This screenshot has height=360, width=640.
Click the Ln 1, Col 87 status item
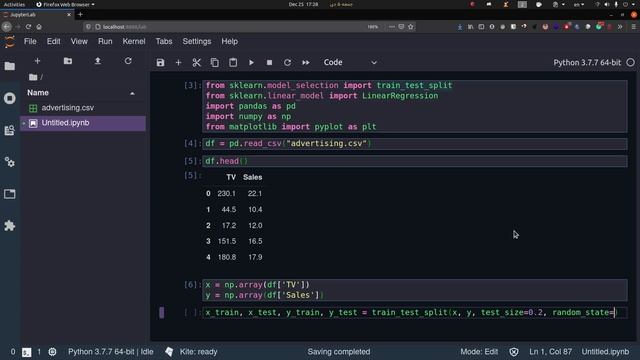(551, 352)
